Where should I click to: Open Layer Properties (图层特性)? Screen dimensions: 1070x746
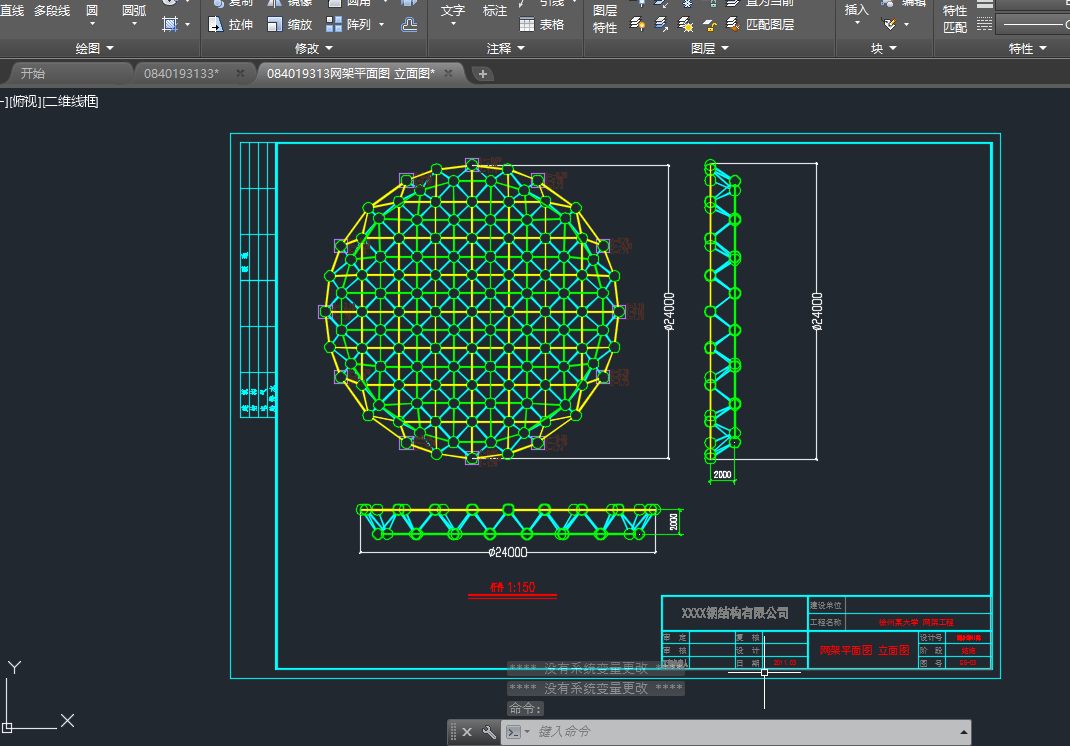tap(605, 19)
